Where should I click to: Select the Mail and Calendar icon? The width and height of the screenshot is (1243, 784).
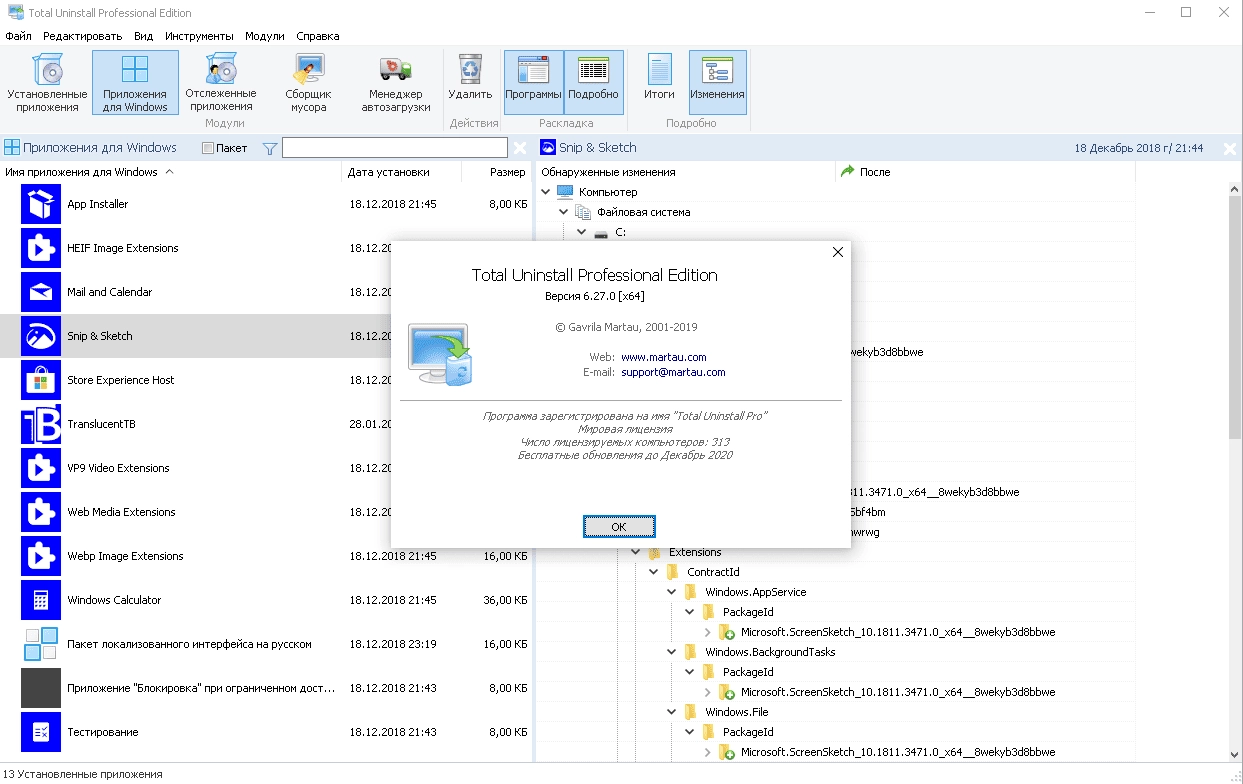(41, 292)
